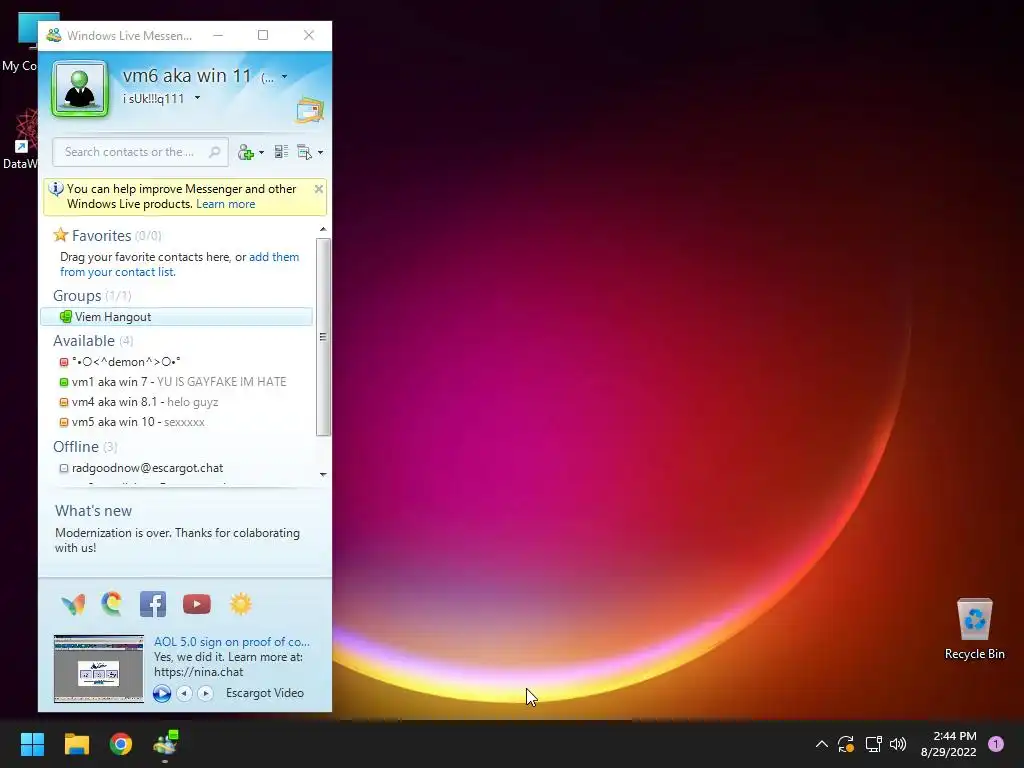The width and height of the screenshot is (1024, 768).
Task: Open the personal message dropdown arrow
Action: point(197,98)
